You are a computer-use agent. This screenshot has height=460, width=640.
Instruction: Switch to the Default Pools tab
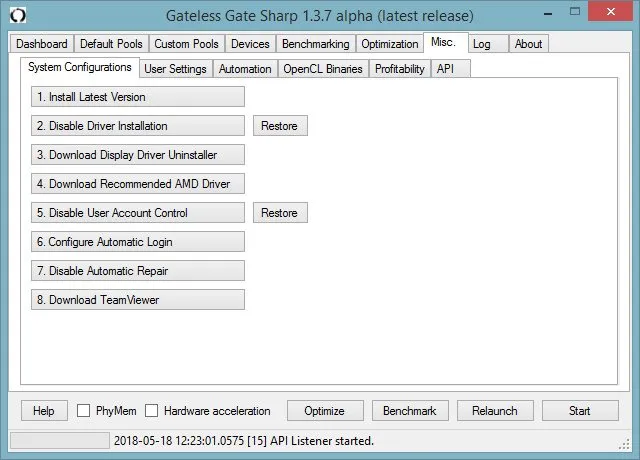[x=111, y=44]
